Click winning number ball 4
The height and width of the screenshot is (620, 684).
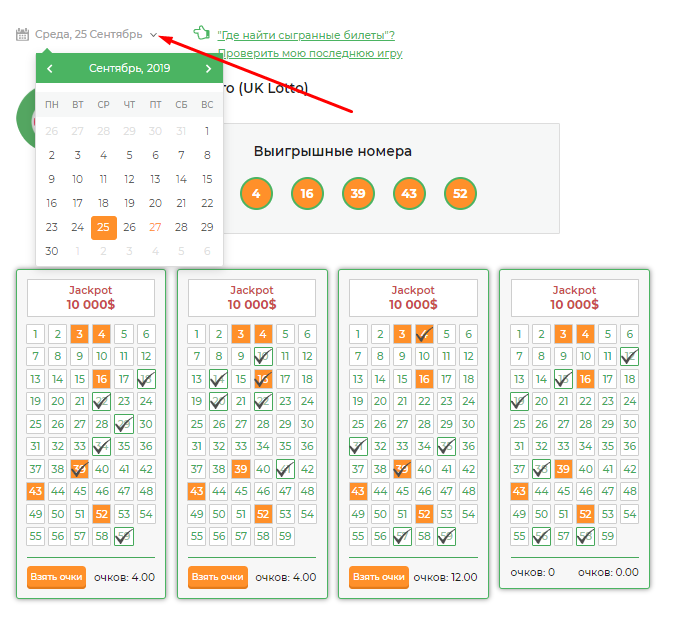(256, 193)
